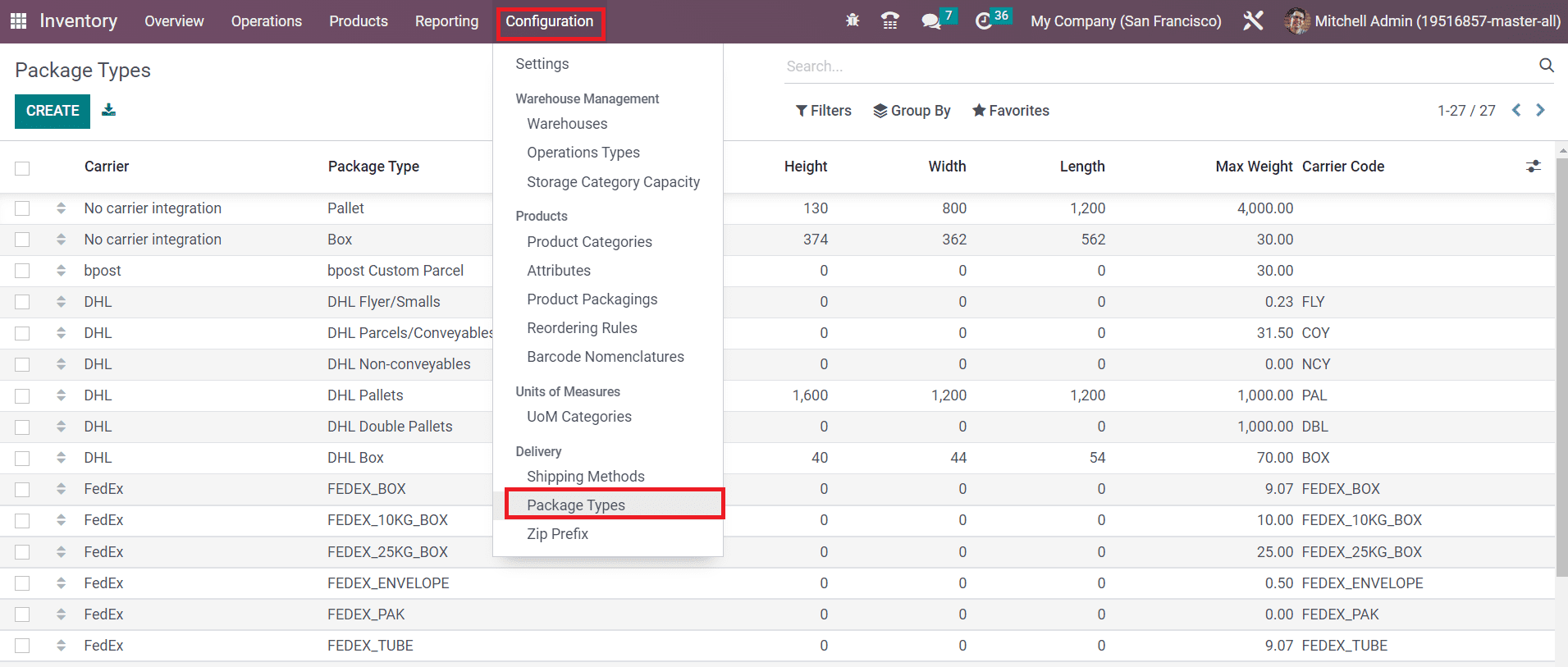Open the Group By dropdown
Image resolution: width=1568 pixels, height=667 pixels.
click(912, 111)
